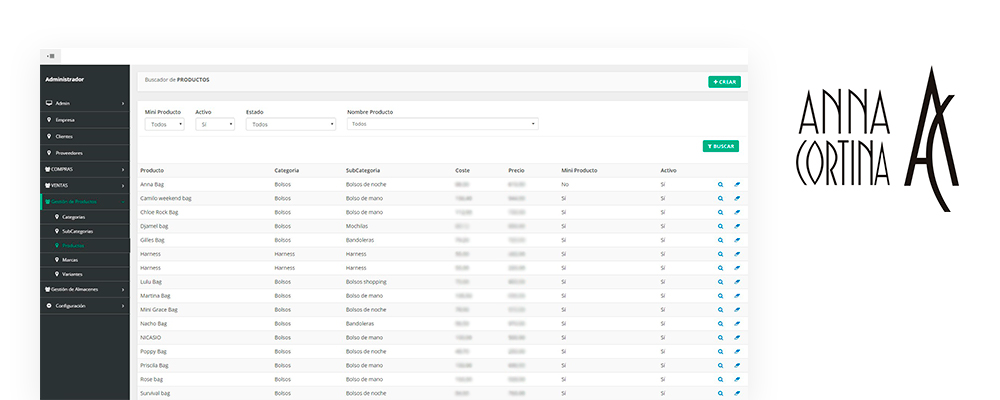Screen dimensions: 1000x400
Task: Edit the Rose bag product entry
Action: 737,380
